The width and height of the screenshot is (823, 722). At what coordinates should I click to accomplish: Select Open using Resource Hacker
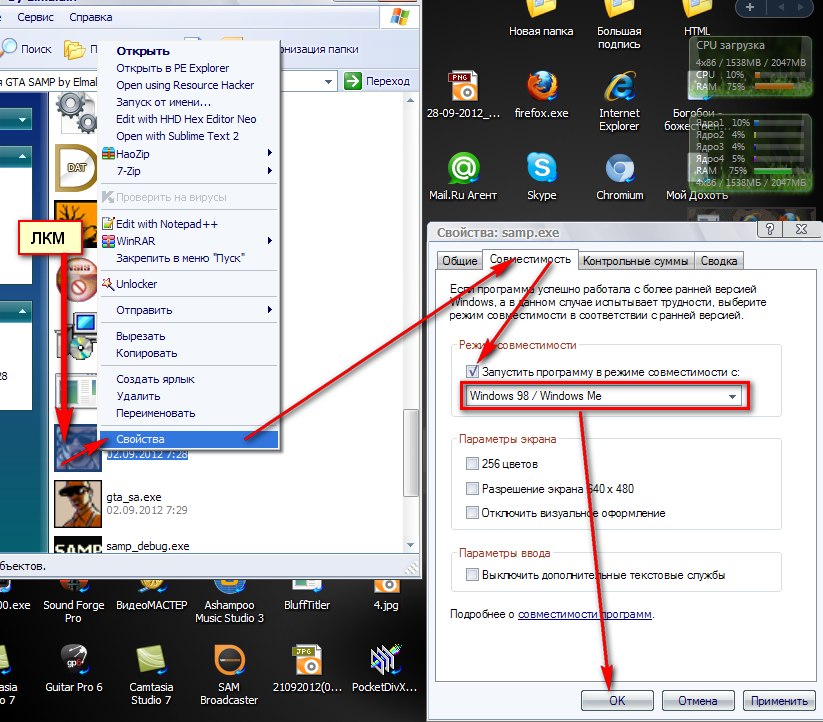[189, 85]
